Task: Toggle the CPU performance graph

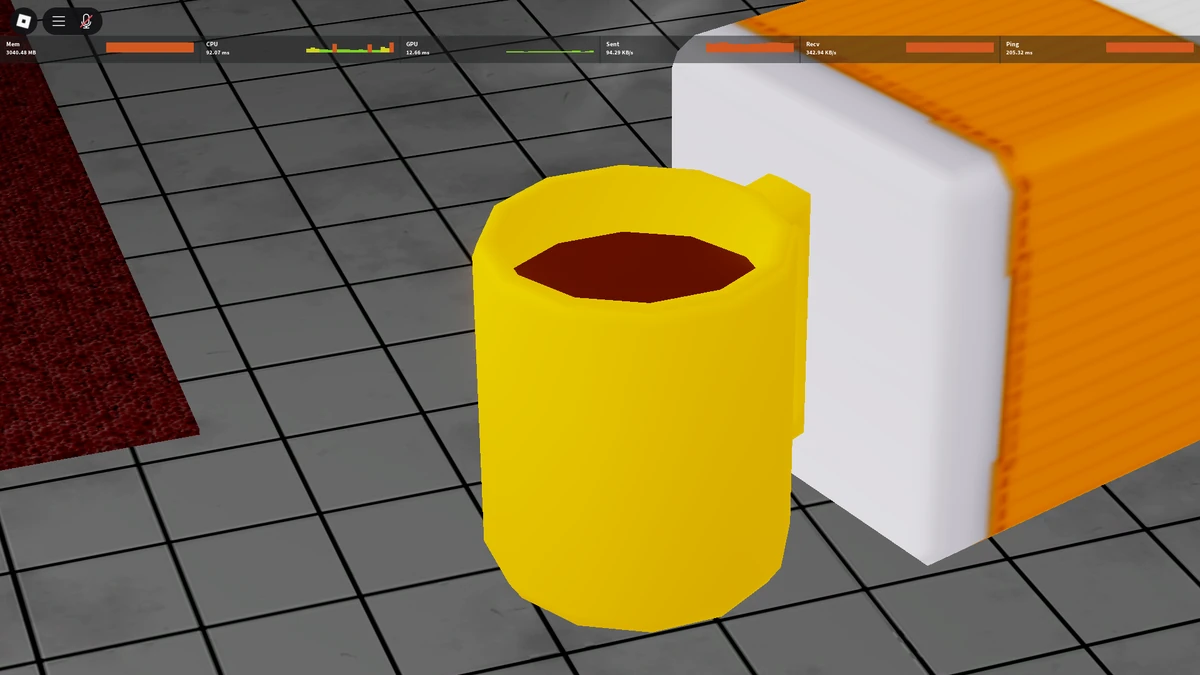Action: pos(350,46)
